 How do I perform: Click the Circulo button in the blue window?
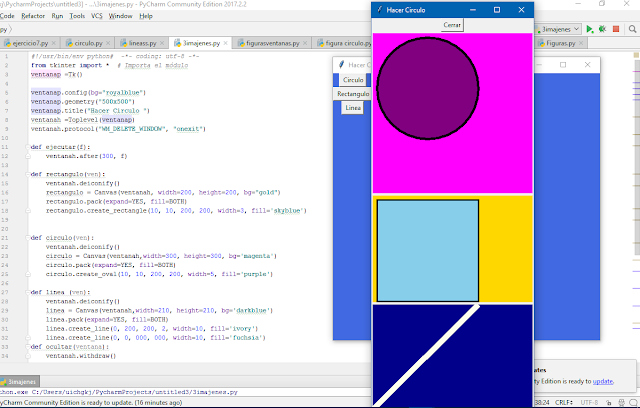tap(353, 80)
